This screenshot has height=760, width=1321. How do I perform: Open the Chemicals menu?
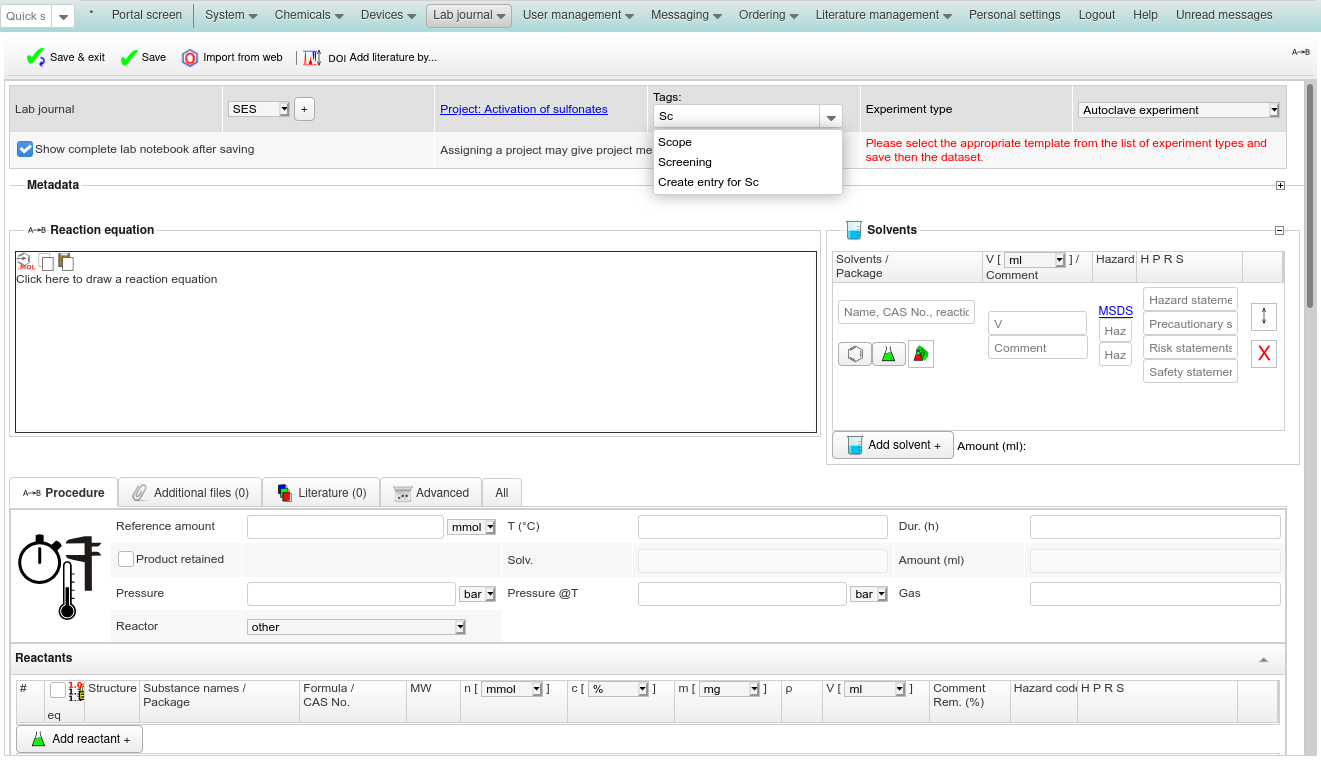coord(309,15)
